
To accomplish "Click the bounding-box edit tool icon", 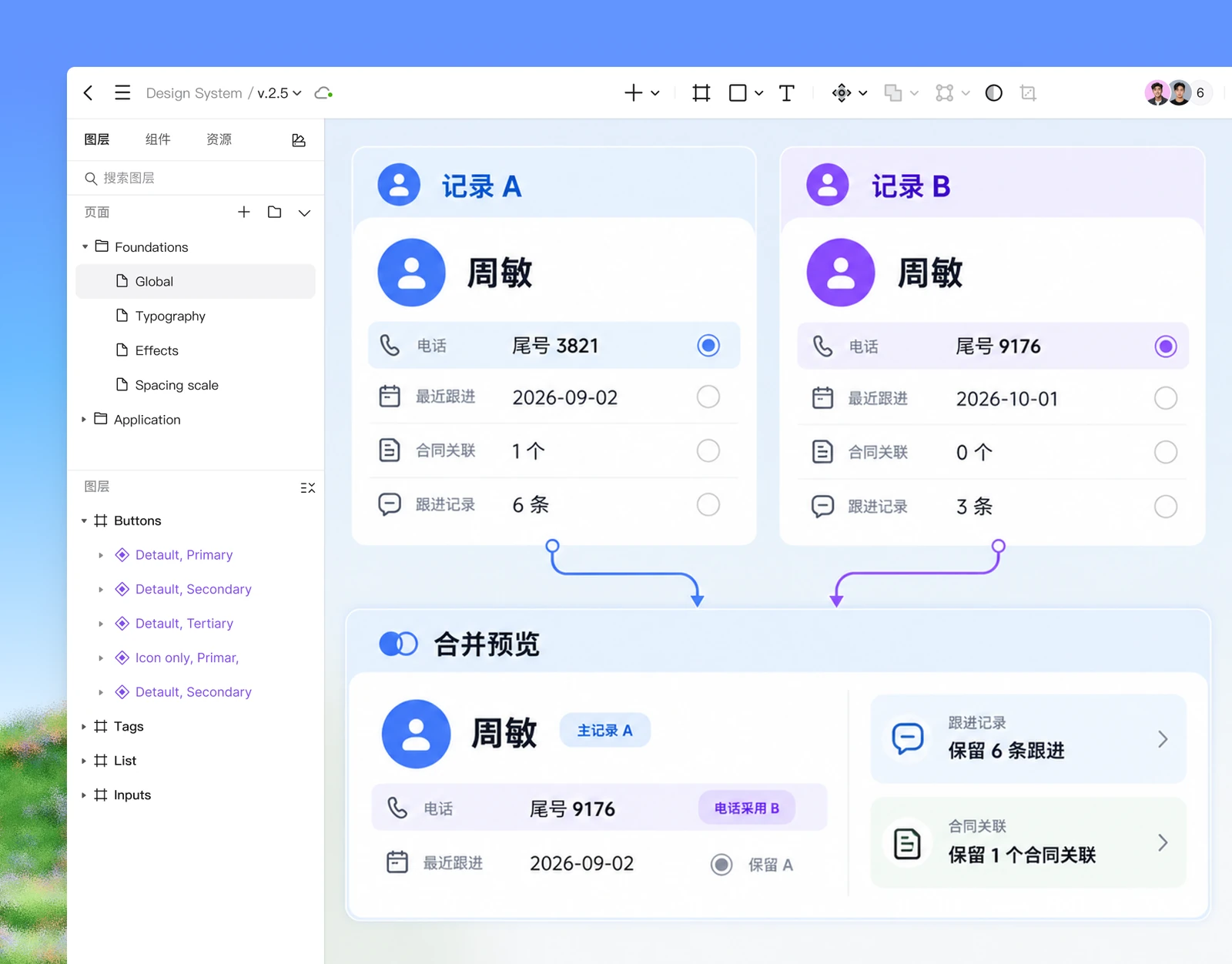I will coord(945,93).
